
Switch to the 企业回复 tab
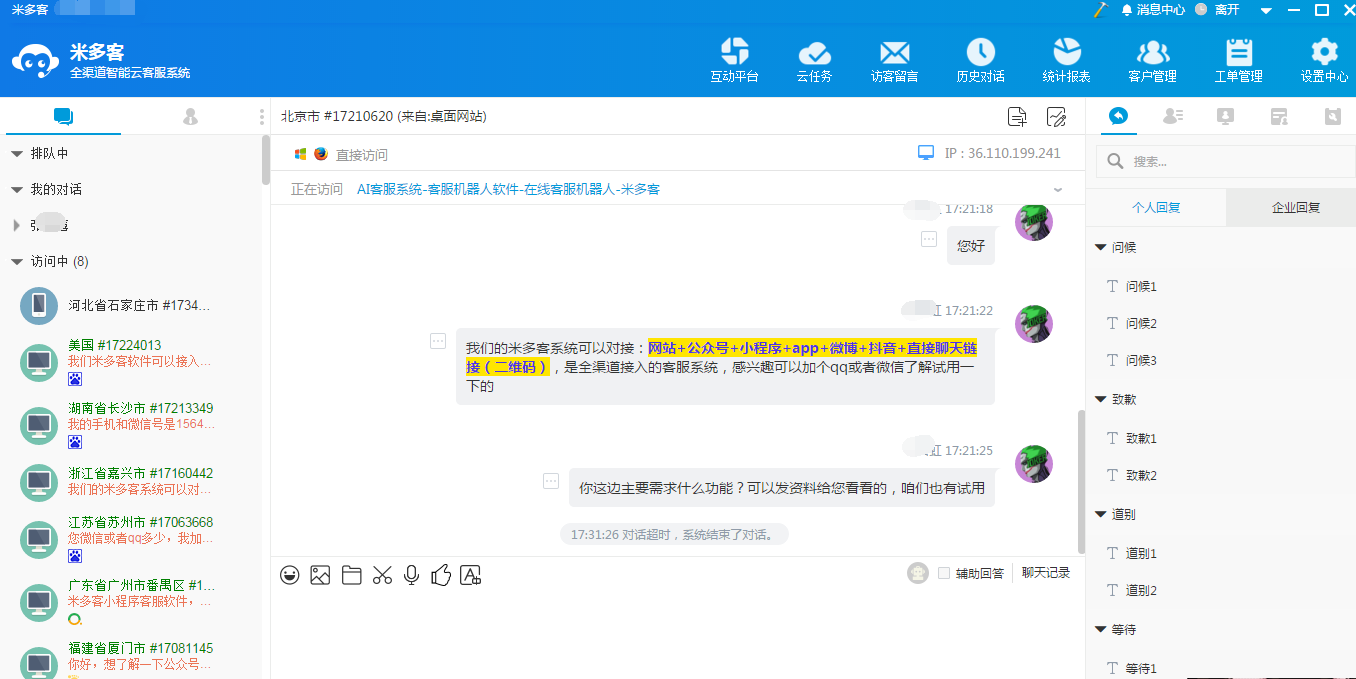(1295, 208)
